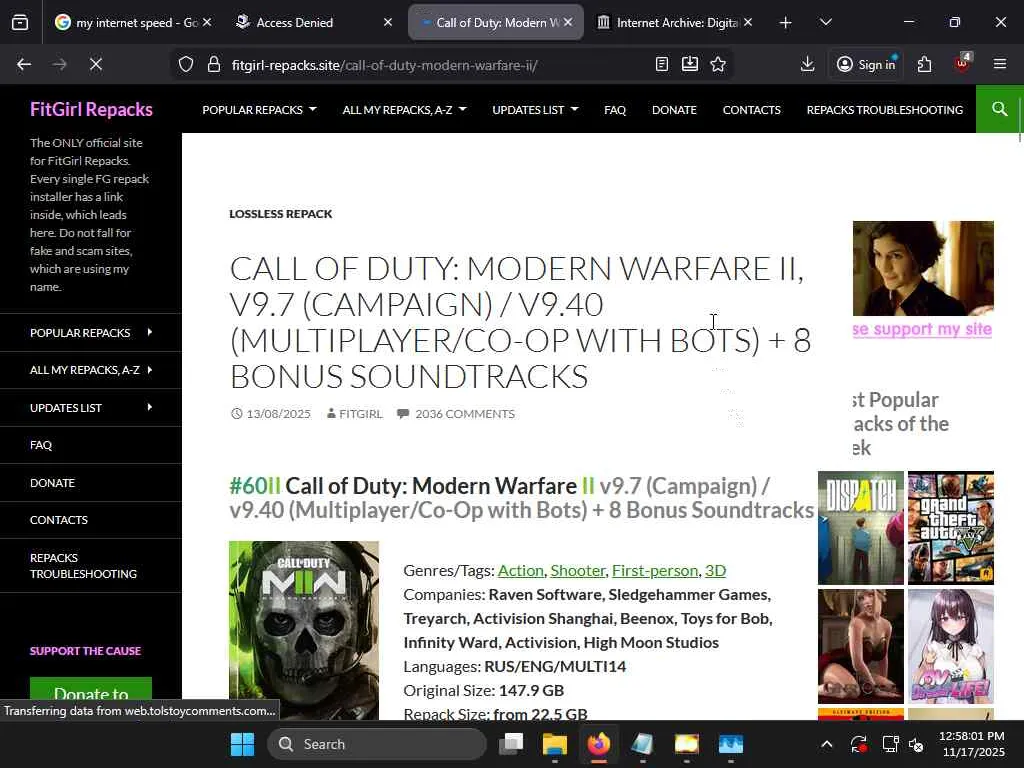Open FAQ in top navigation
Screen dimensions: 1024x768
[x=615, y=110]
